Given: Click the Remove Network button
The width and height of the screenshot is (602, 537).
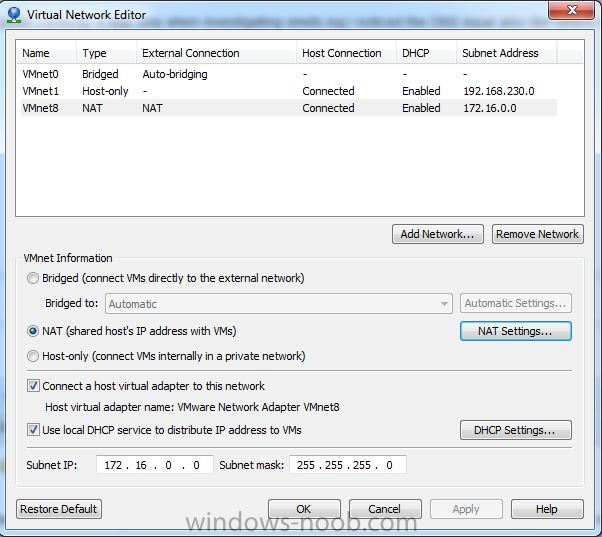Looking at the screenshot, I should click(x=538, y=234).
